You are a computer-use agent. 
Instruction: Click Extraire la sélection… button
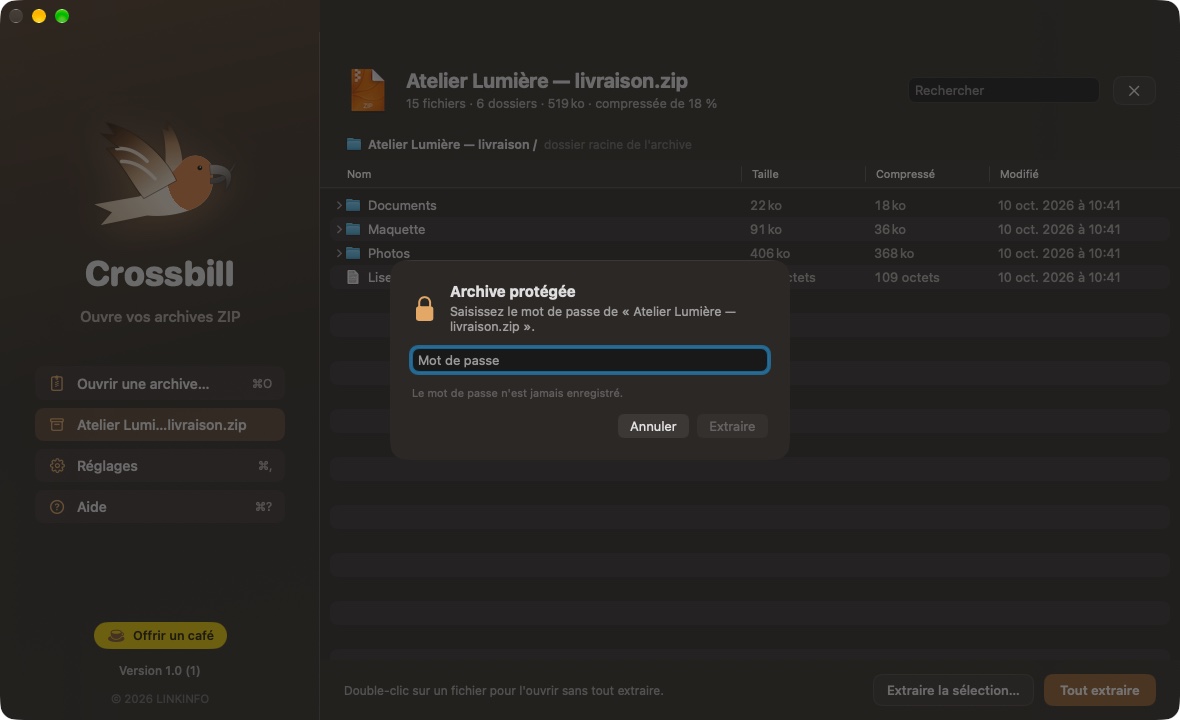pos(953,690)
